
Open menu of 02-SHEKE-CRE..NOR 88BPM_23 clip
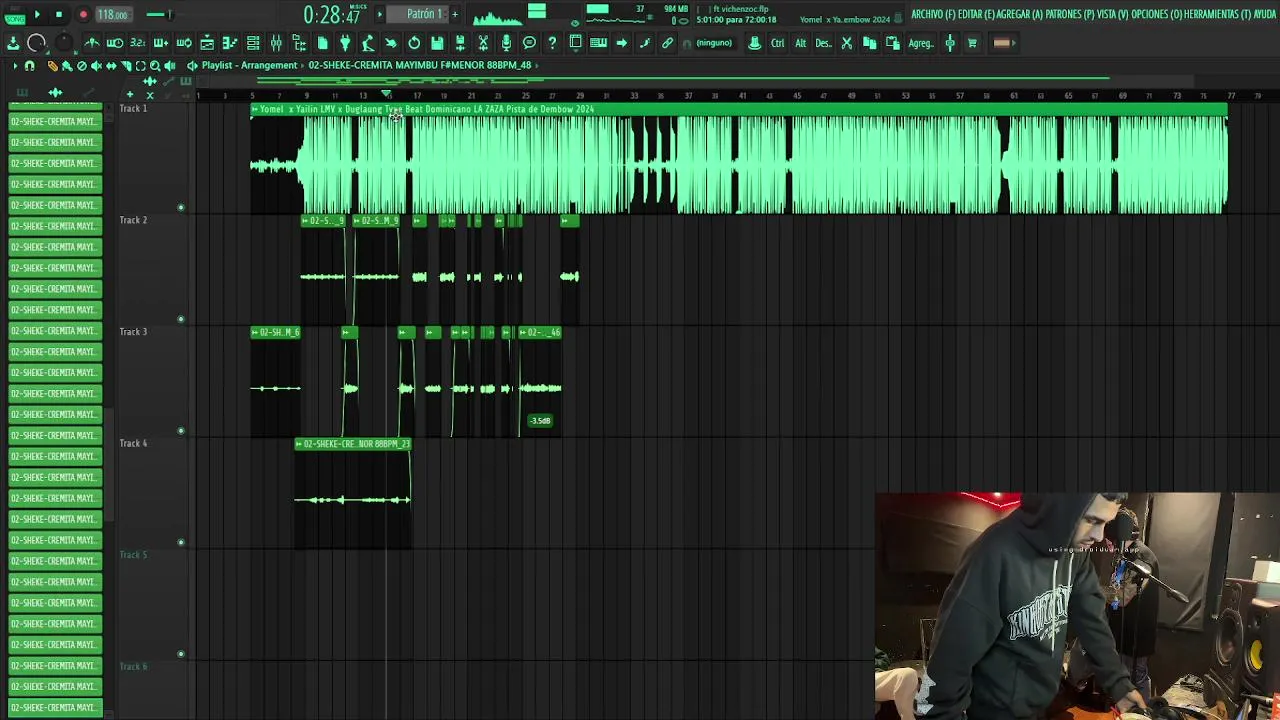299,444
